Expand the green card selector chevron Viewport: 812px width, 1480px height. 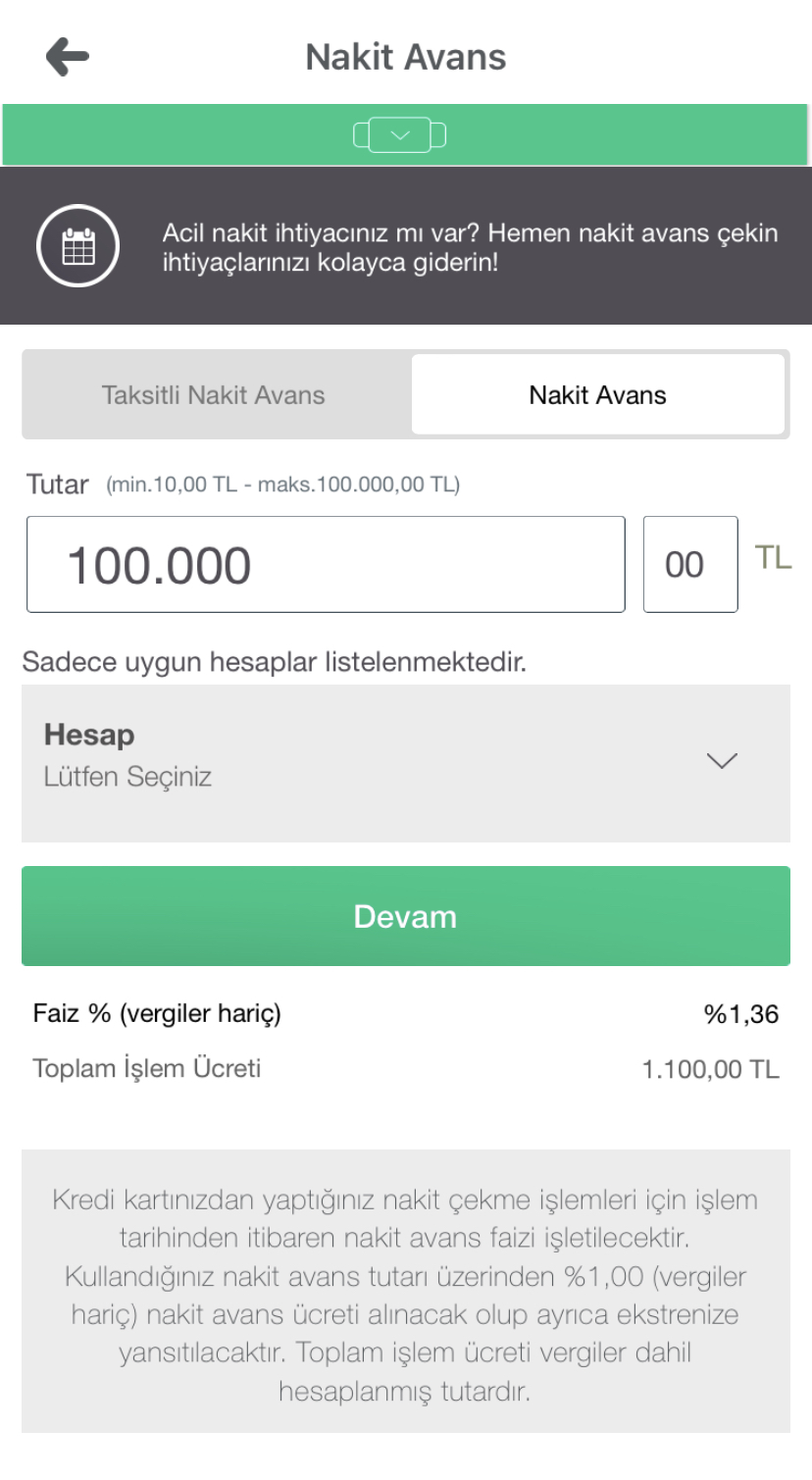point(400,135)
